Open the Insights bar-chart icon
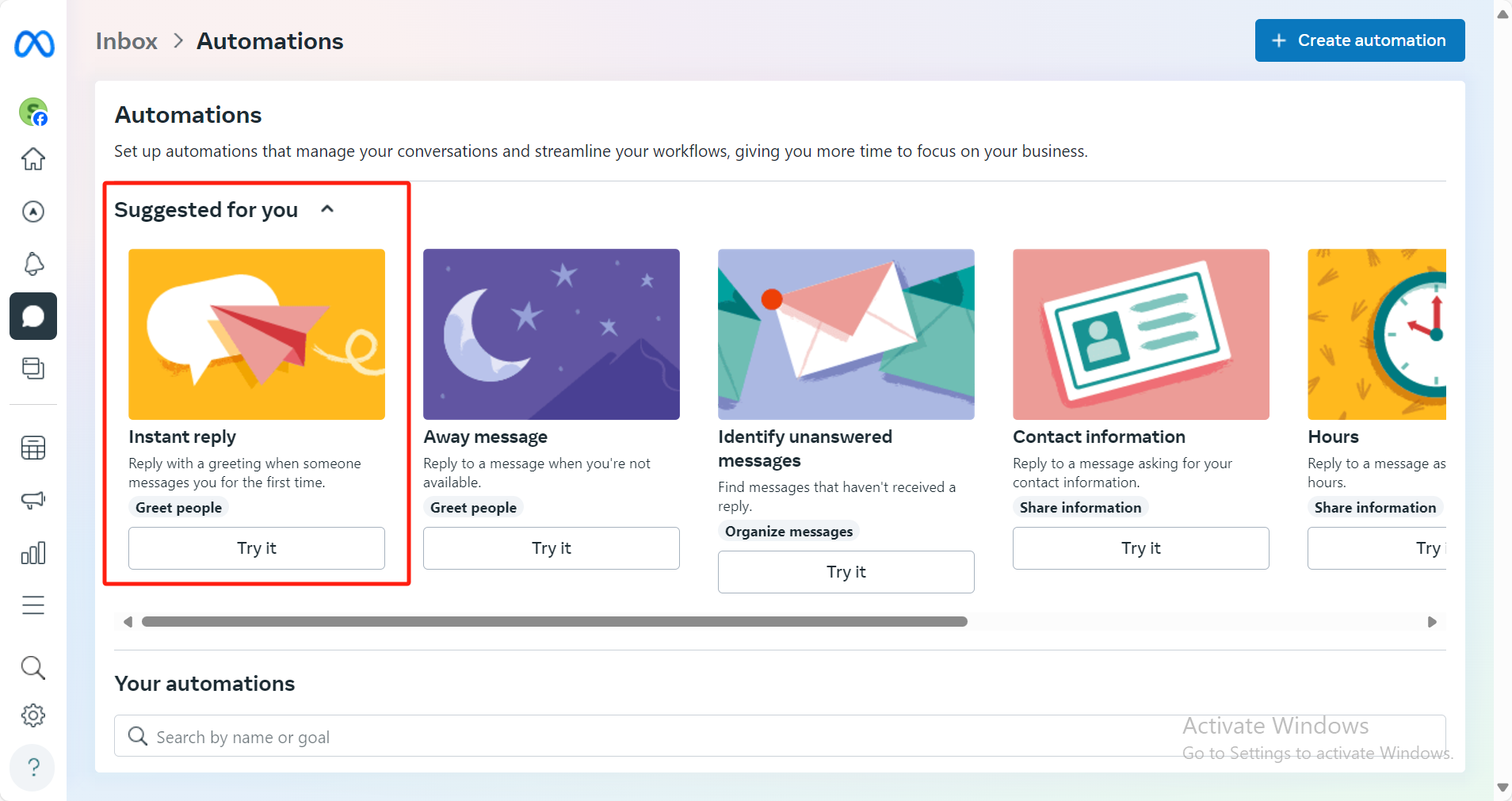The width and height of the screenshot is (1512, 801). [32, 552]
